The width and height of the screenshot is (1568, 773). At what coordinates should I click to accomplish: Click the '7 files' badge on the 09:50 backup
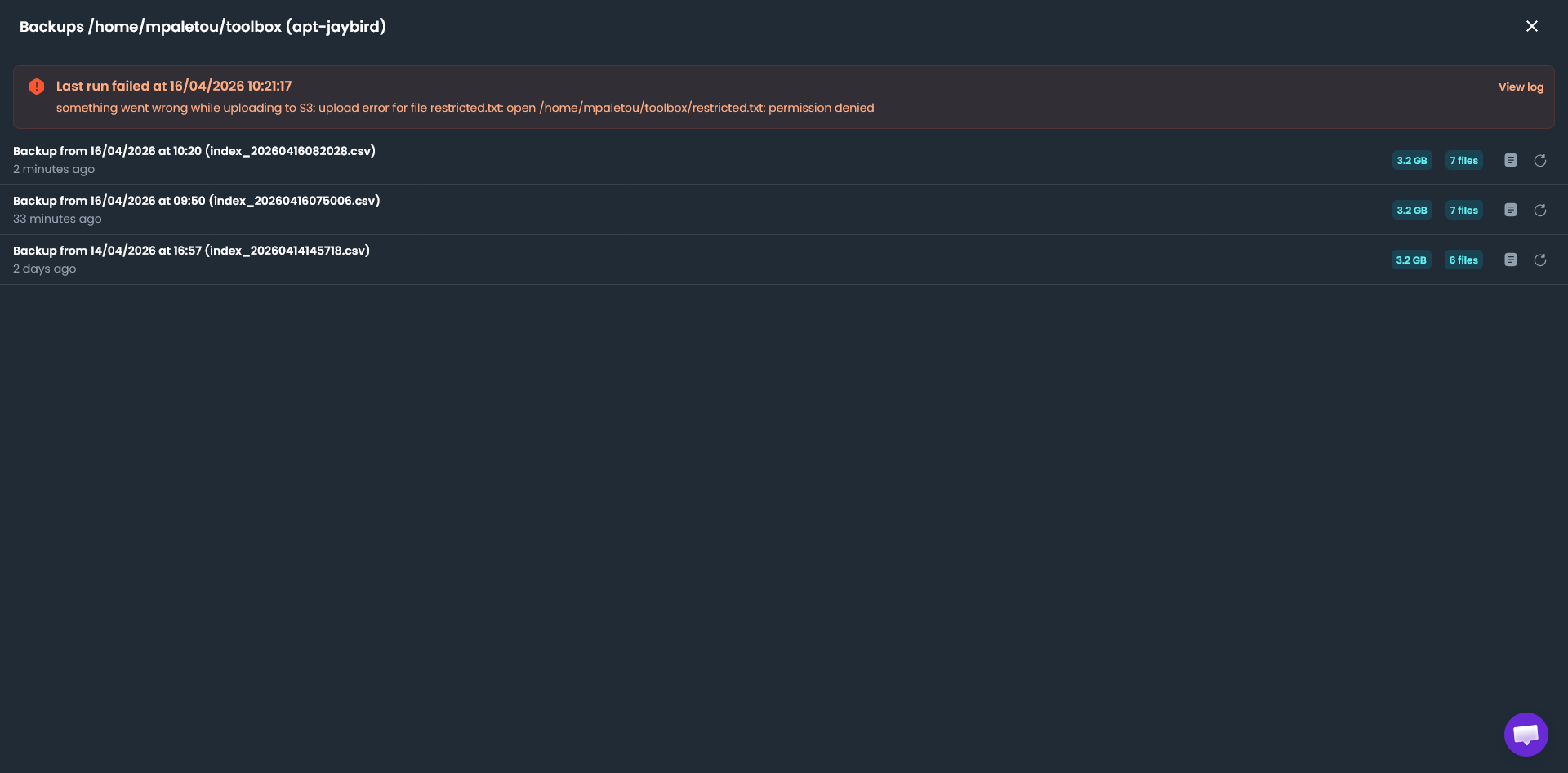point(1463,210)
